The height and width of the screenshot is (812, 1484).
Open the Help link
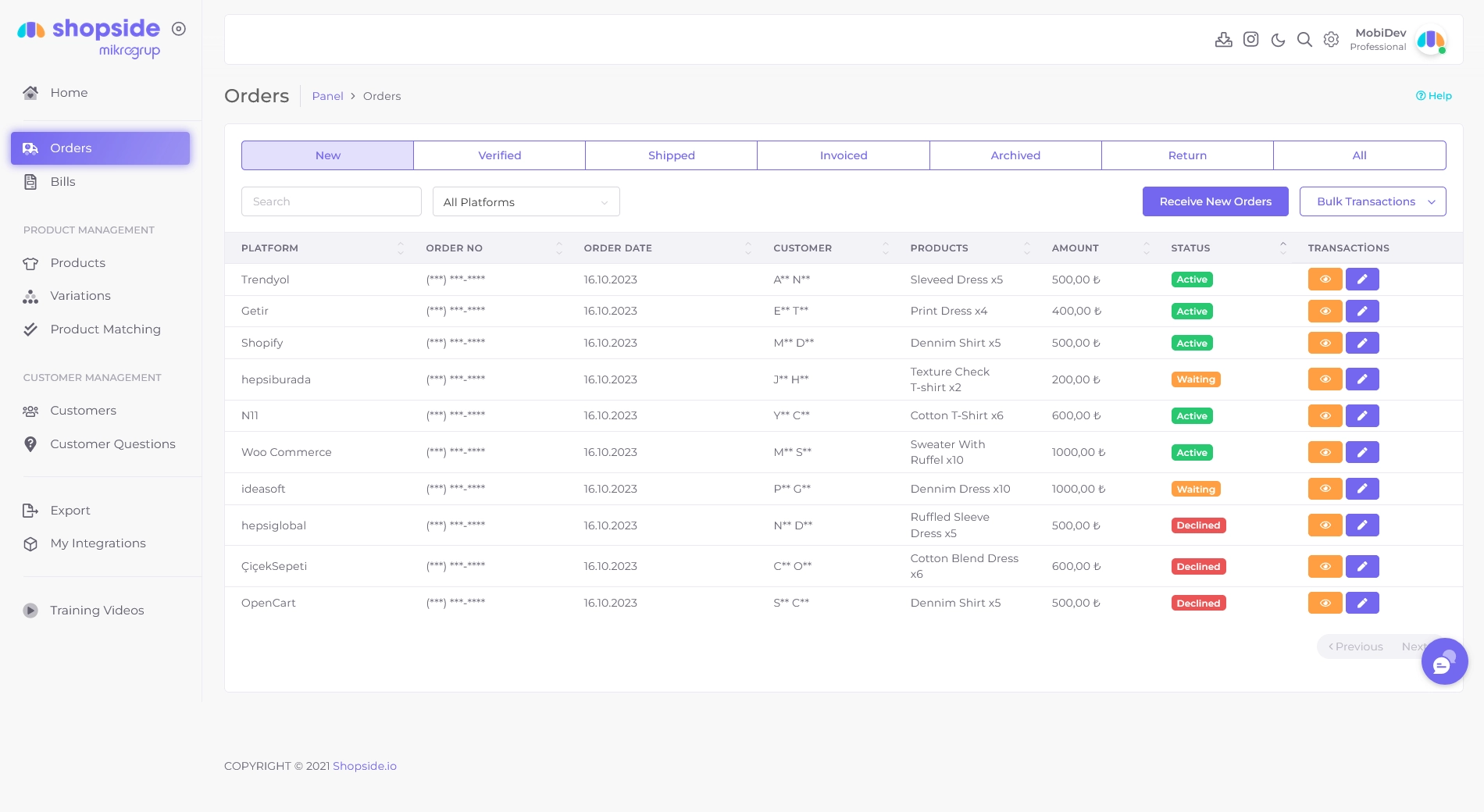(1434, 96)
